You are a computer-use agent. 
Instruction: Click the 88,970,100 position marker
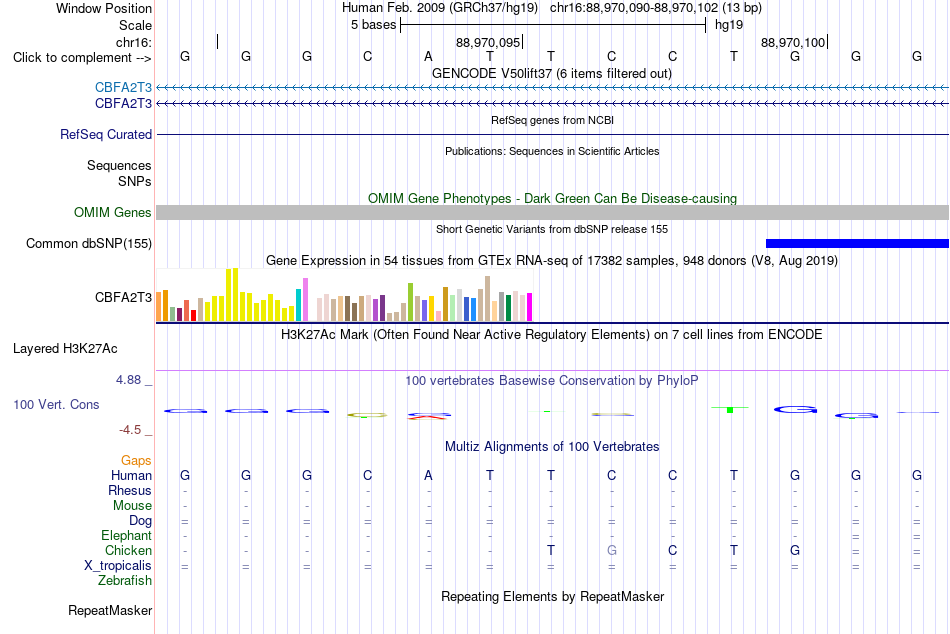point(794,42)
